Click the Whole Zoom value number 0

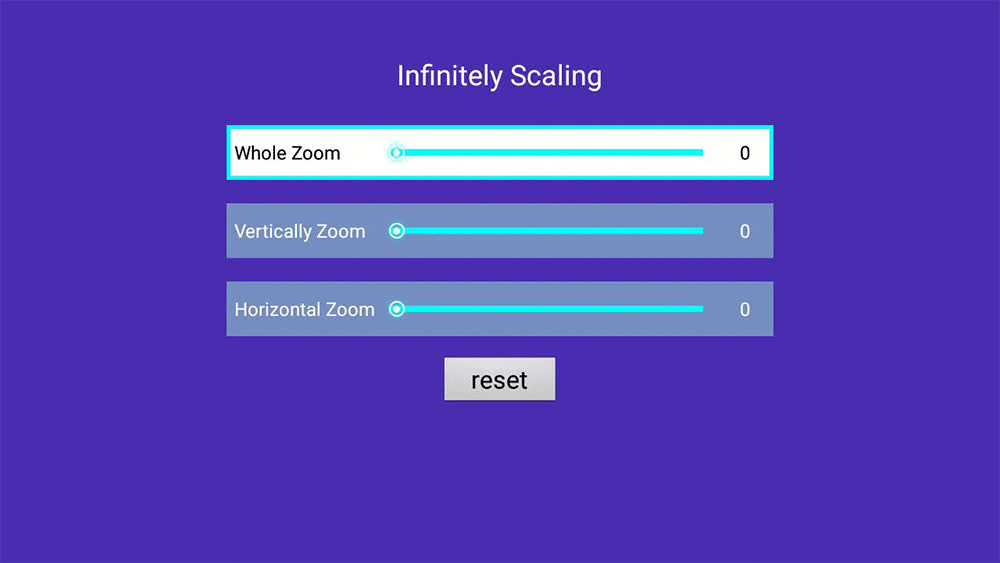point(744,153)
